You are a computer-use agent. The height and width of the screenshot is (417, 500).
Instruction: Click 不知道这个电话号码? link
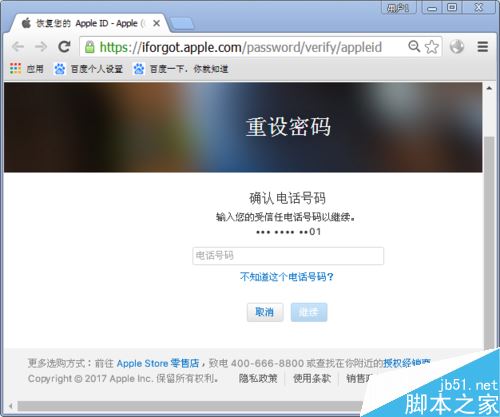pos(287,277)
